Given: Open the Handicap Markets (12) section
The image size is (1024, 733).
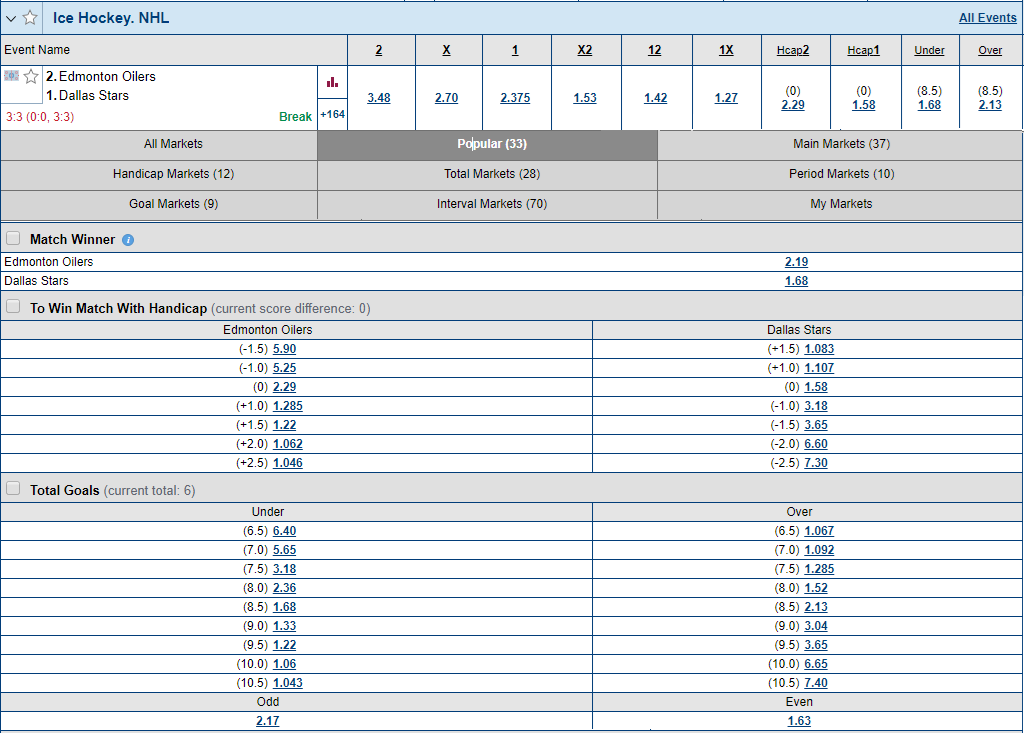Looking at the screenshot, I should point(172,174).
